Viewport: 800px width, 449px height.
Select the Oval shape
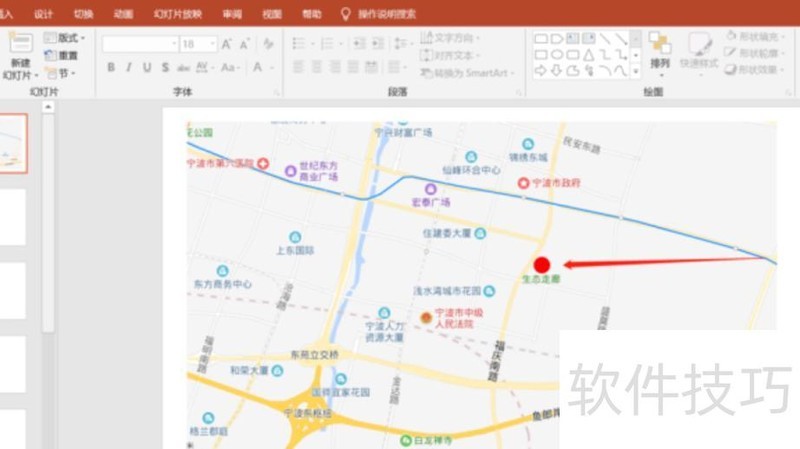557,55
